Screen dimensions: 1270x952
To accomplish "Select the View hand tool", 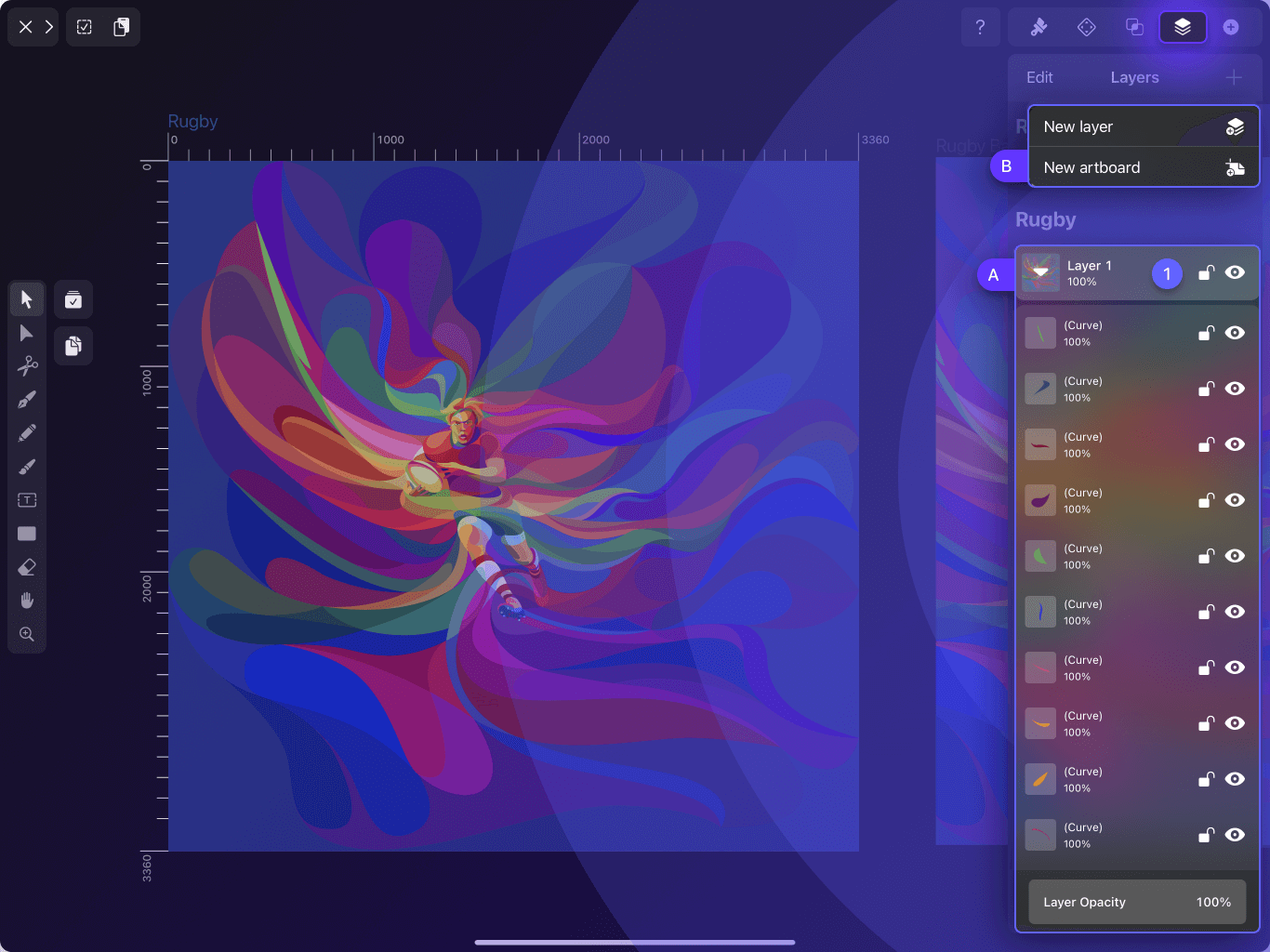I will 27,601.
